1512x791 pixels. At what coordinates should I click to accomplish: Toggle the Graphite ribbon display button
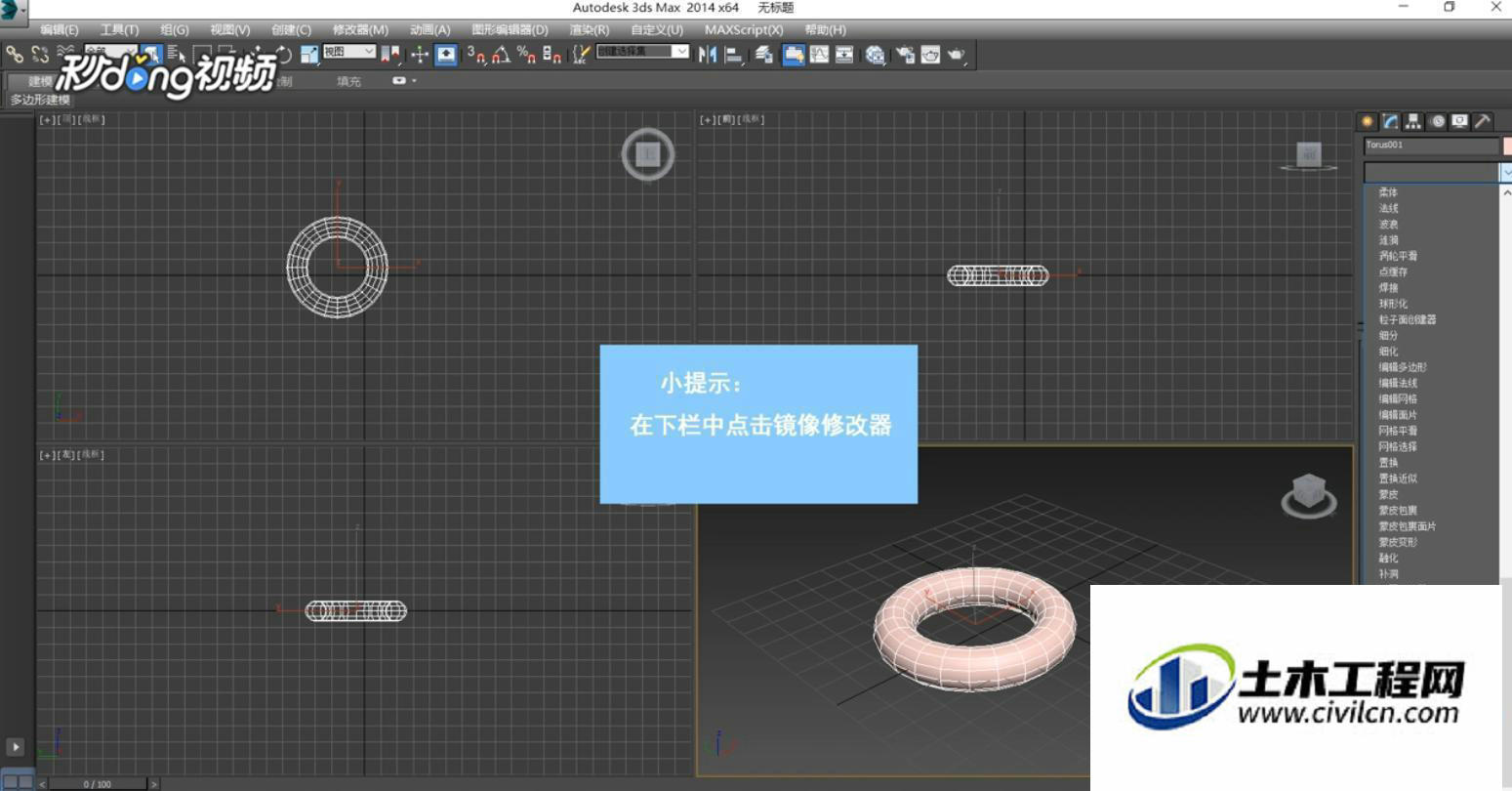[793, 55]
